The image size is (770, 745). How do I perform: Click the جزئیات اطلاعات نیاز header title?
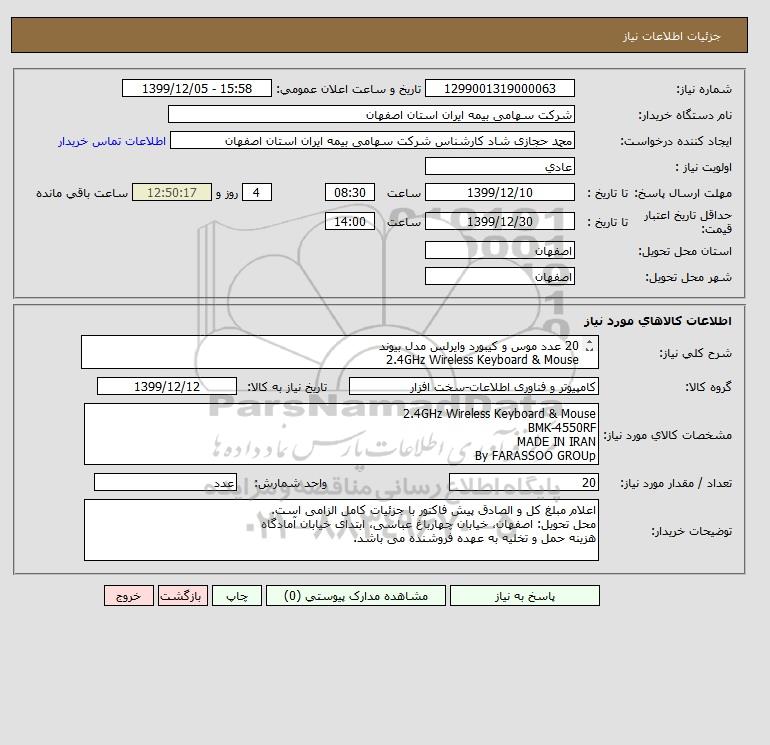tap(671, 36)
